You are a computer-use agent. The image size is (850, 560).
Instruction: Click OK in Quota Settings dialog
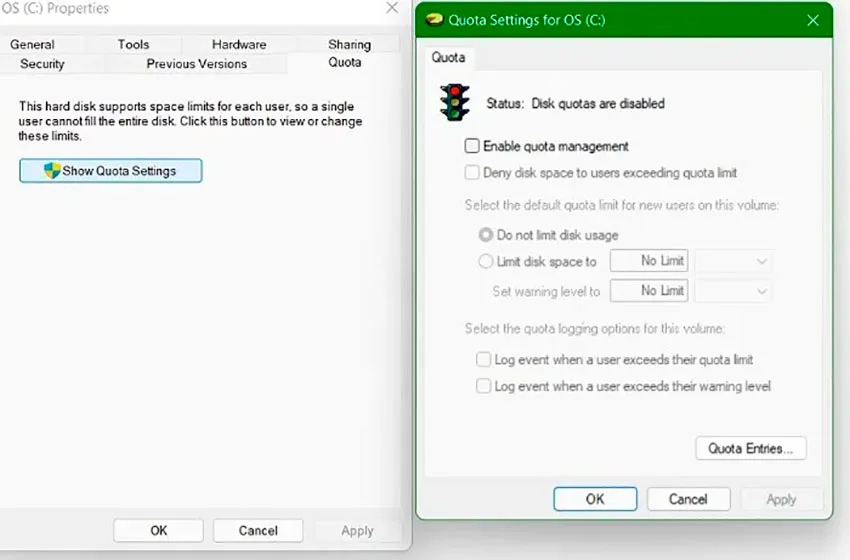click(x=595, y=499)
